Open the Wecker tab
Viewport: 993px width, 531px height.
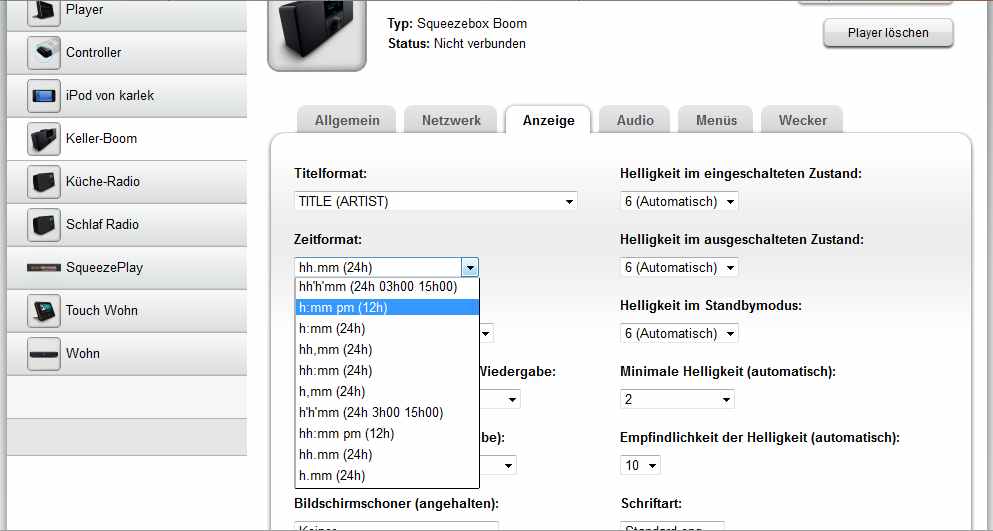tap(802, 120)
